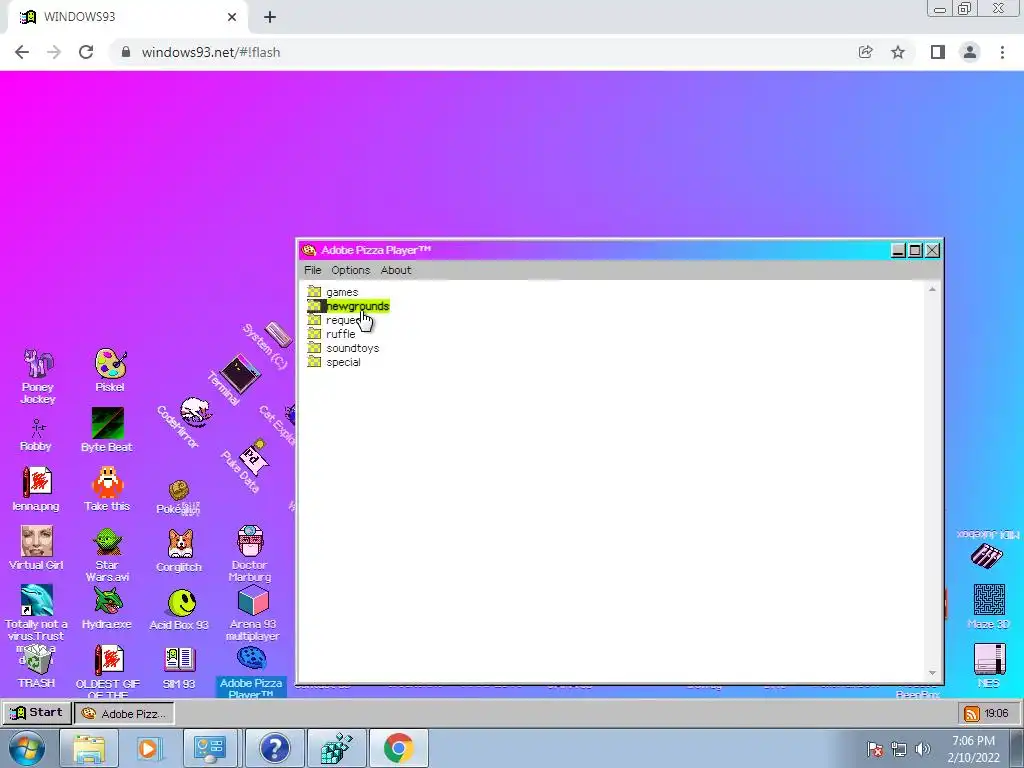Reload the browser page

coord(86,52)
